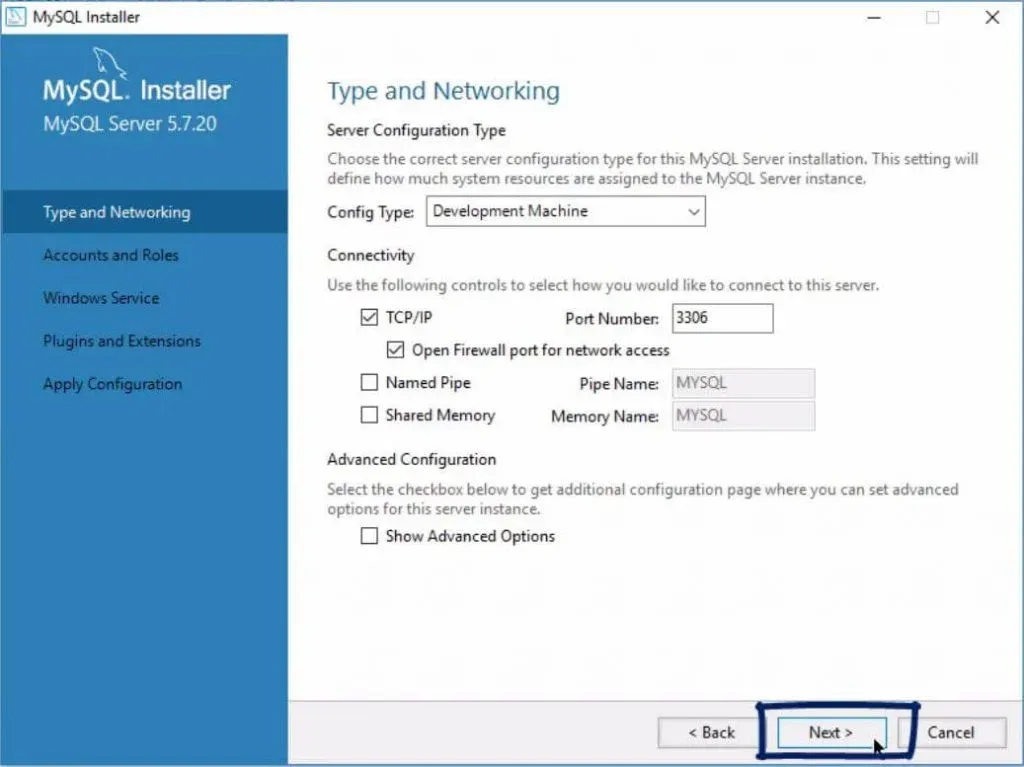Image resolution: width=1024 pixels, height=767 pixels.
Task: Check Show Advanced Options
Action: [x=369, y=536]
